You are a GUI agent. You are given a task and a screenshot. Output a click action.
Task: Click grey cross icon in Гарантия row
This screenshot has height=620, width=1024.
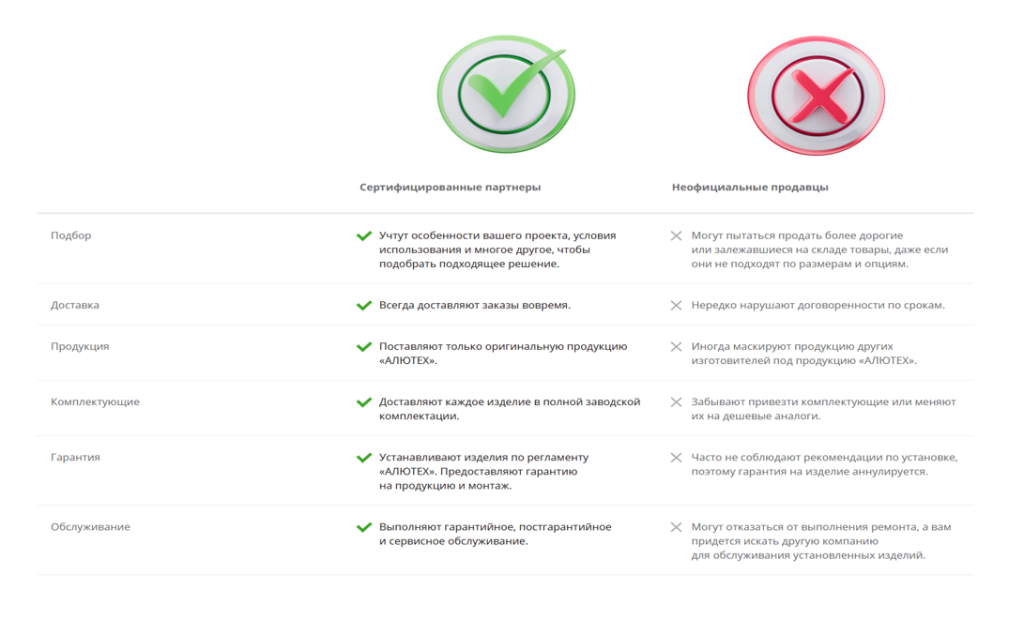click(676, 458)
